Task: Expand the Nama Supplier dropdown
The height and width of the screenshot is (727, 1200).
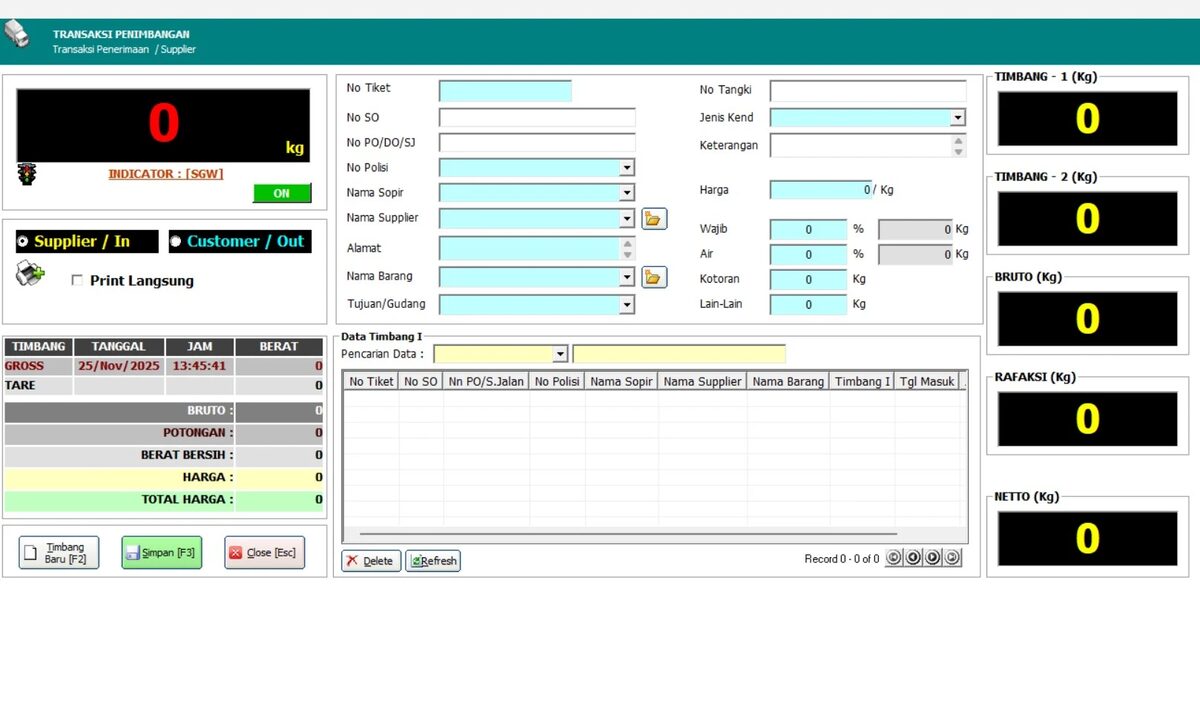Action: [x=627, y=218]
